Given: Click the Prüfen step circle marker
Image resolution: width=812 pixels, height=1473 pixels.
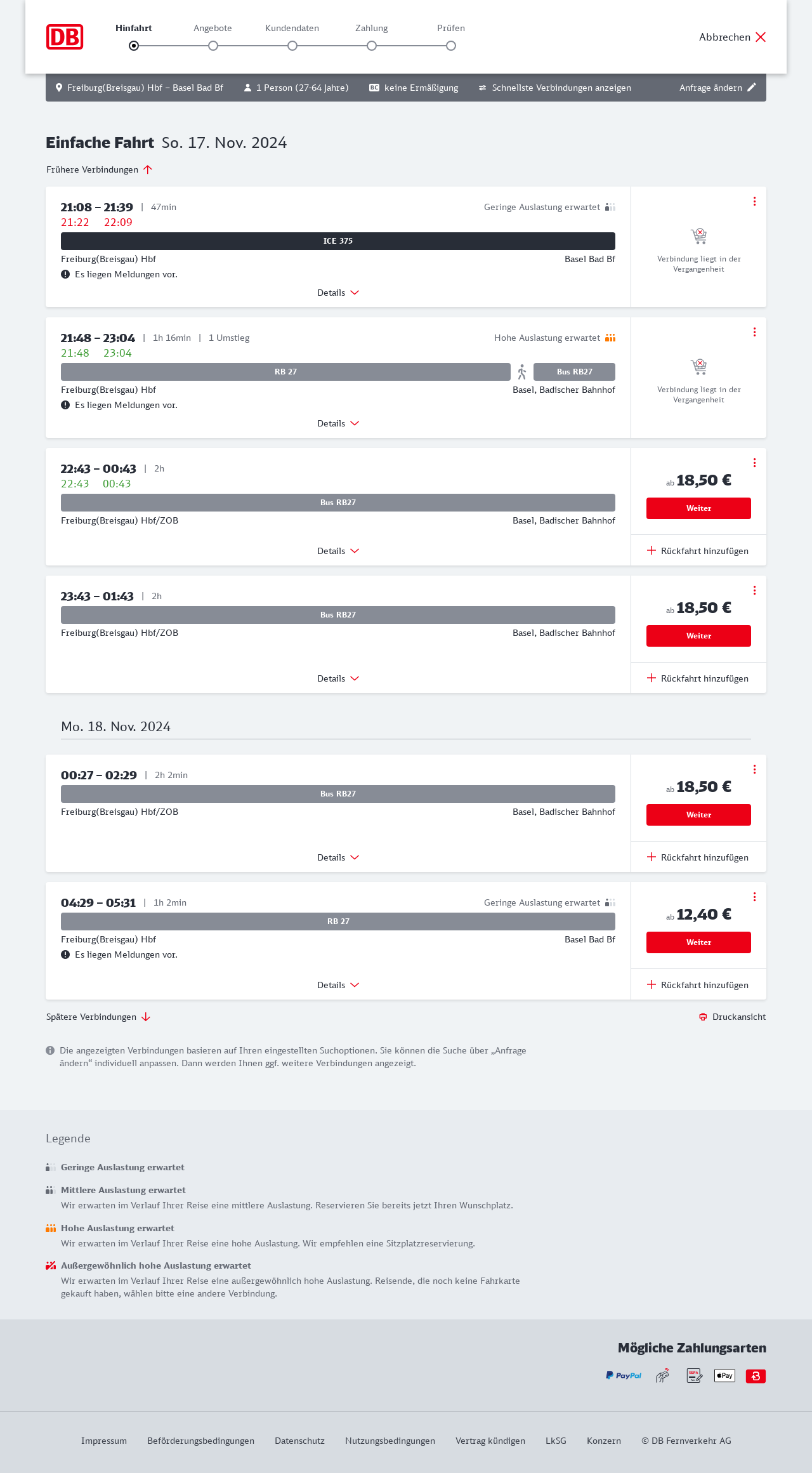Looking at the screenshot, I should 451,46.
